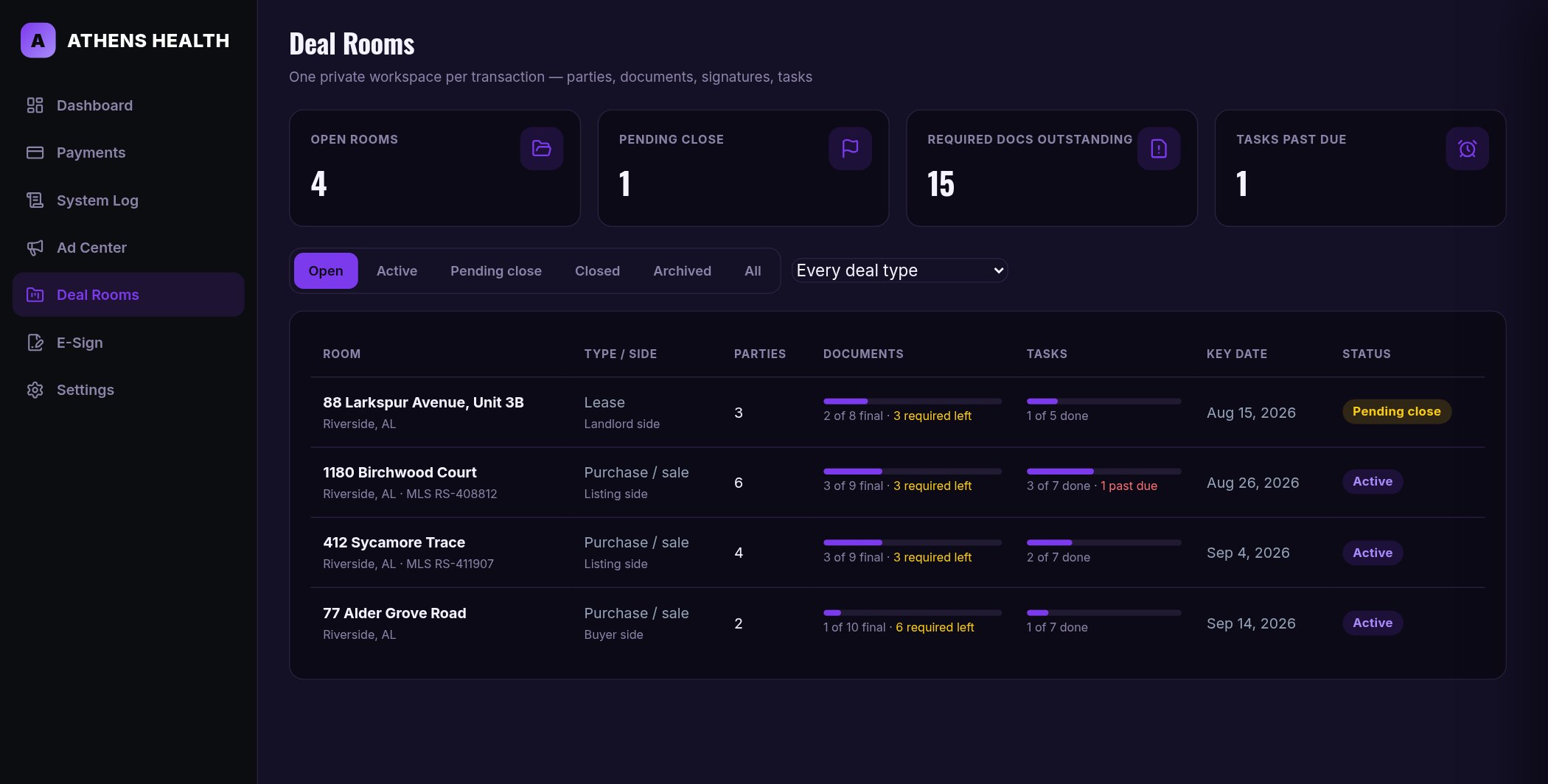This screenshot has height=784, width=1548.
Task: Go to Payments in sidebar
Action: pos(128,153)
